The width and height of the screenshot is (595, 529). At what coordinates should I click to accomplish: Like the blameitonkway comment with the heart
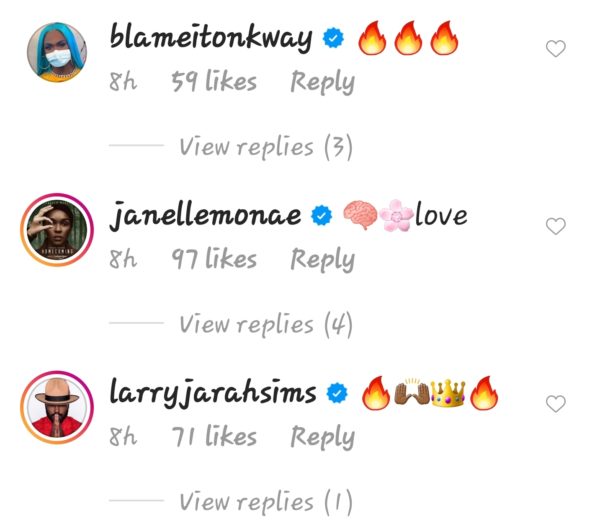[556, 49]
